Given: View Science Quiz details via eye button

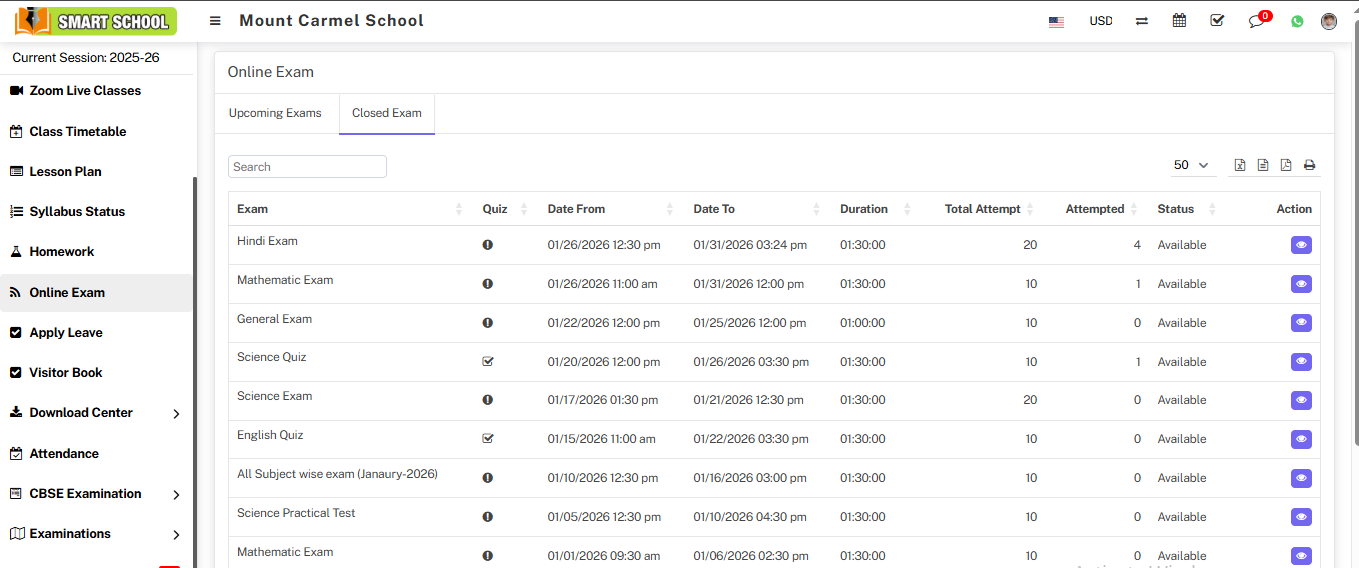Looking at the screenshot, I should pos(1300,362).
